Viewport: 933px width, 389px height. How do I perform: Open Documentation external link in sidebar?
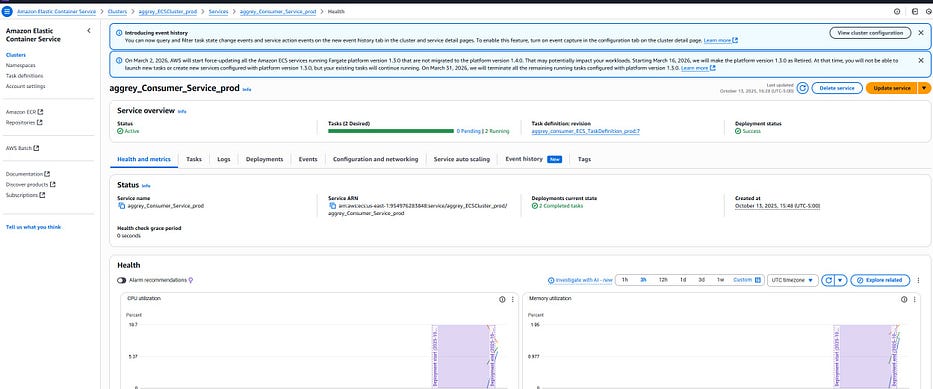pos(28,174)
